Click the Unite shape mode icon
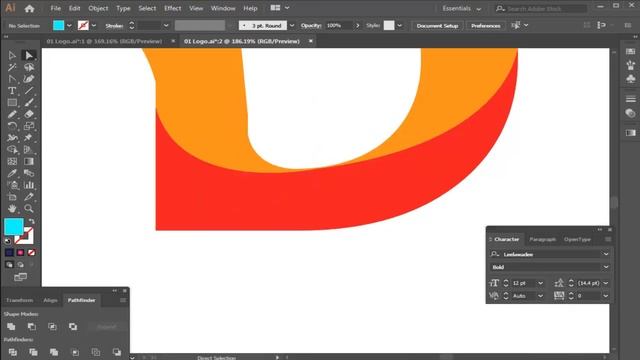The height and width of the screenshot is (360, 640). [x=11, y=327]
